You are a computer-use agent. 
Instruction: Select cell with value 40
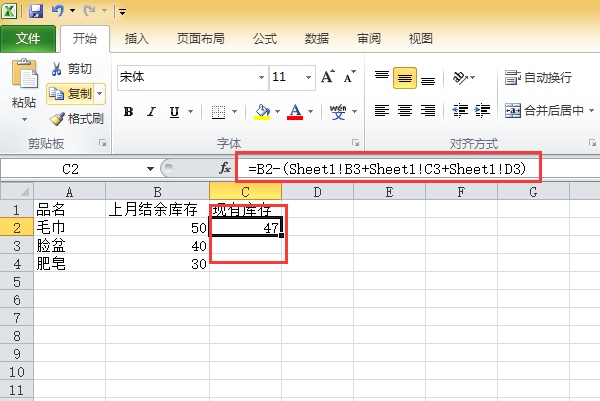pos(157,246)
